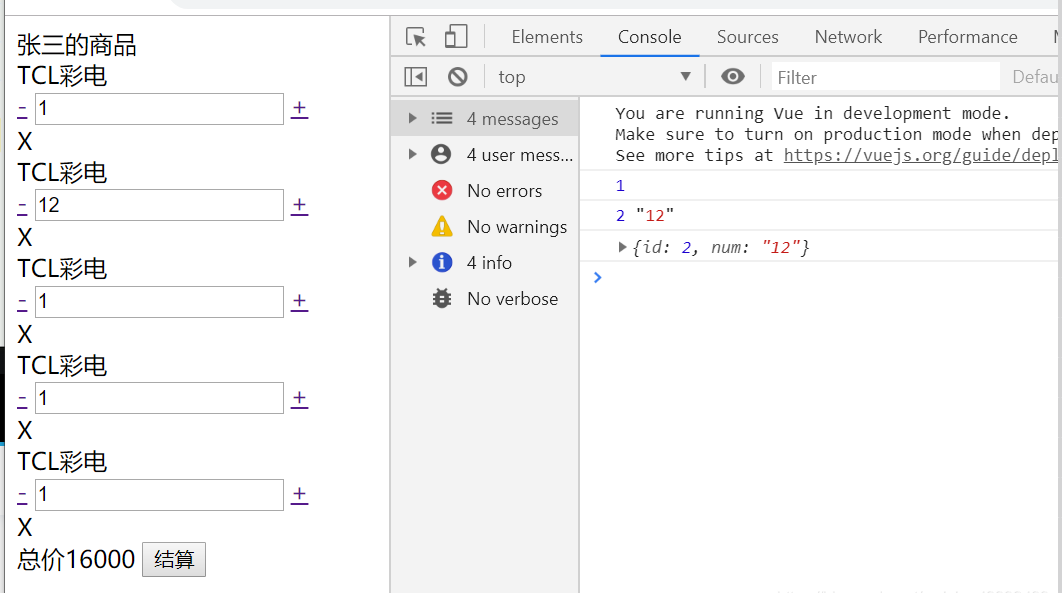
Task: Focus the console Filter field
Action: 886,77
